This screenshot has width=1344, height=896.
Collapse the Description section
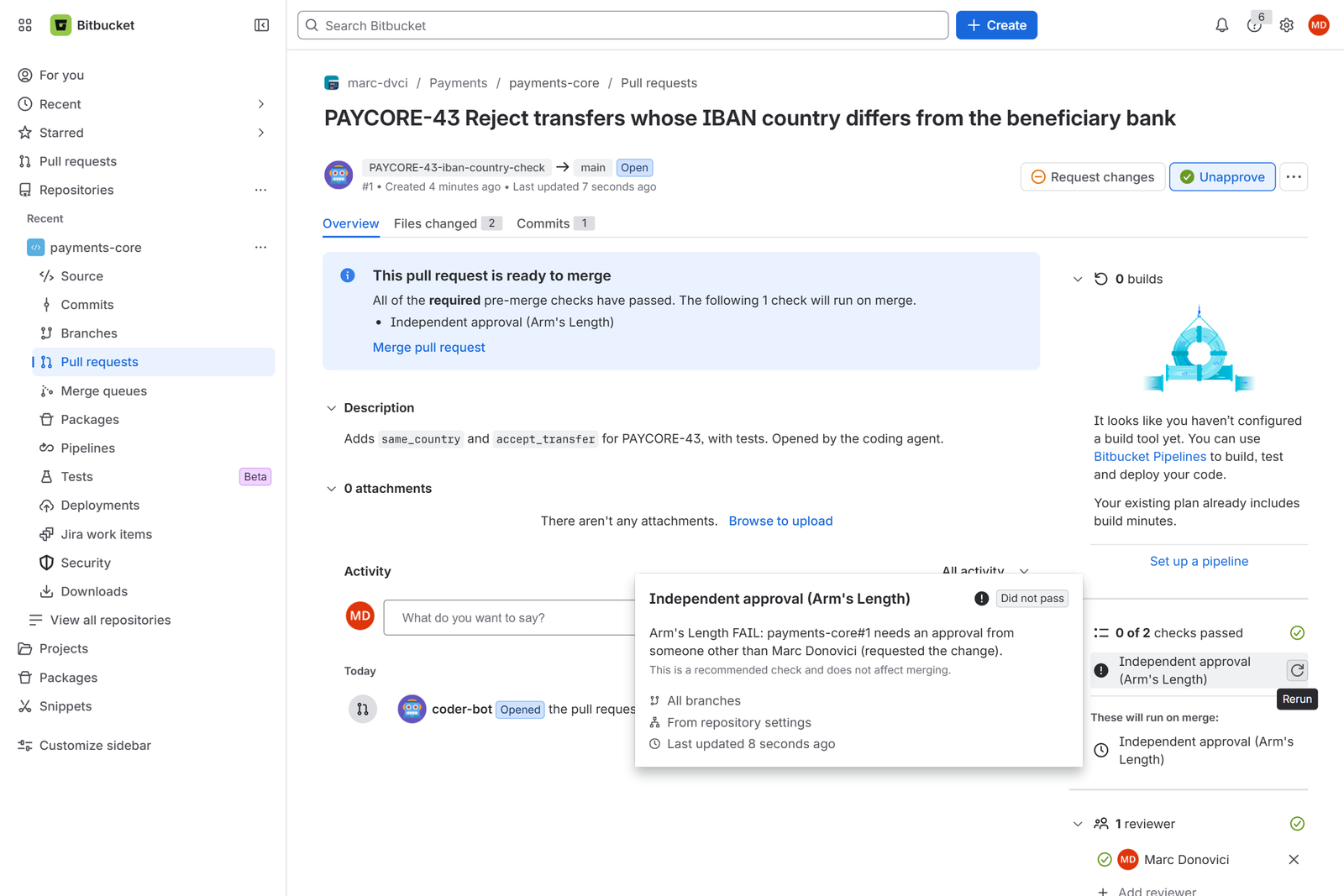(331, 408)
